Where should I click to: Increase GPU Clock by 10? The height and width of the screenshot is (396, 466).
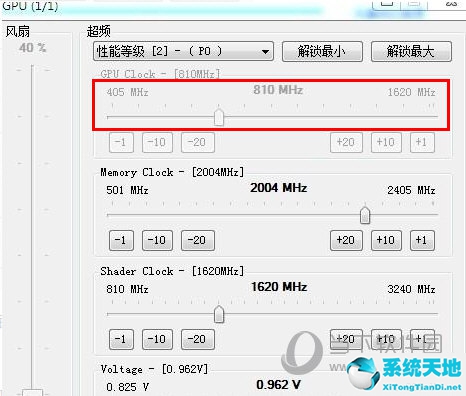386,142
